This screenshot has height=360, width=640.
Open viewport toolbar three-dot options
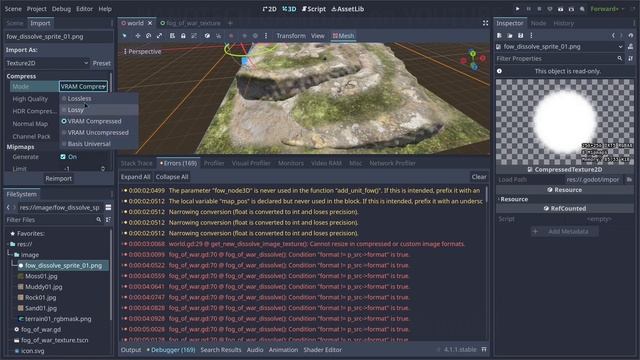coord(266,36)
